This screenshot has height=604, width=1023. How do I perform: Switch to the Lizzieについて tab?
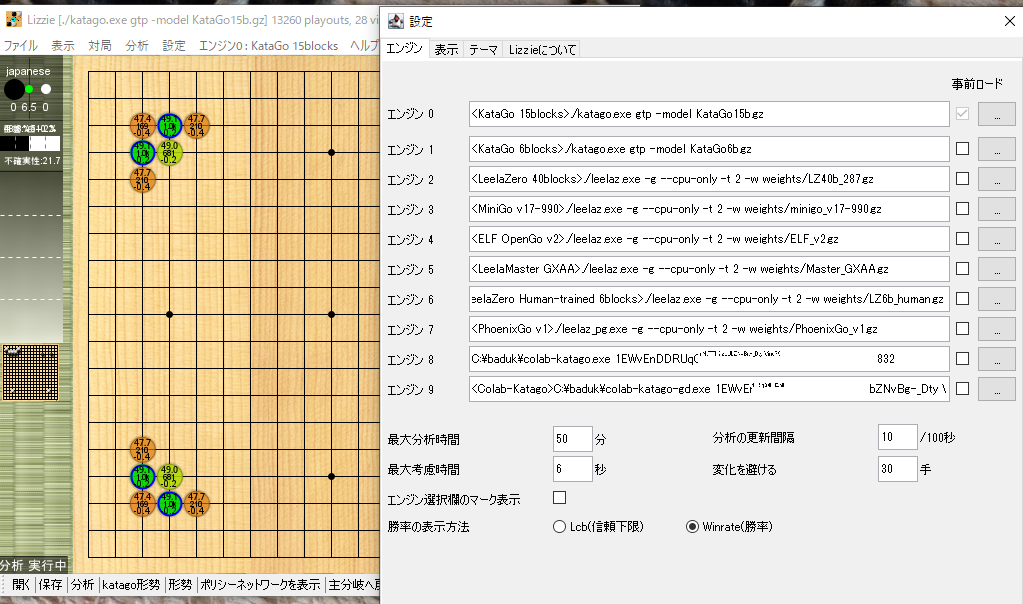542,50
